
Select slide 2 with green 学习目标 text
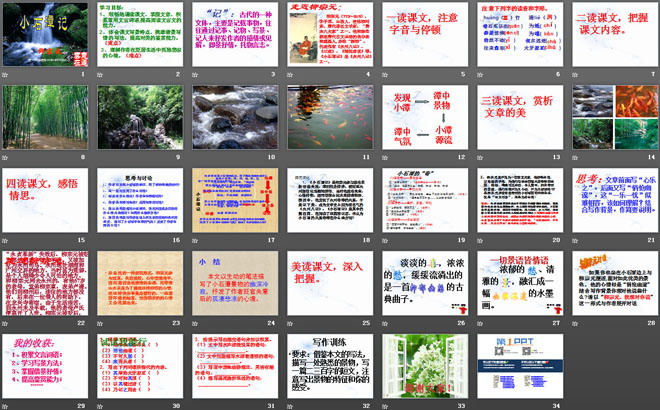[x=140, y=35]
